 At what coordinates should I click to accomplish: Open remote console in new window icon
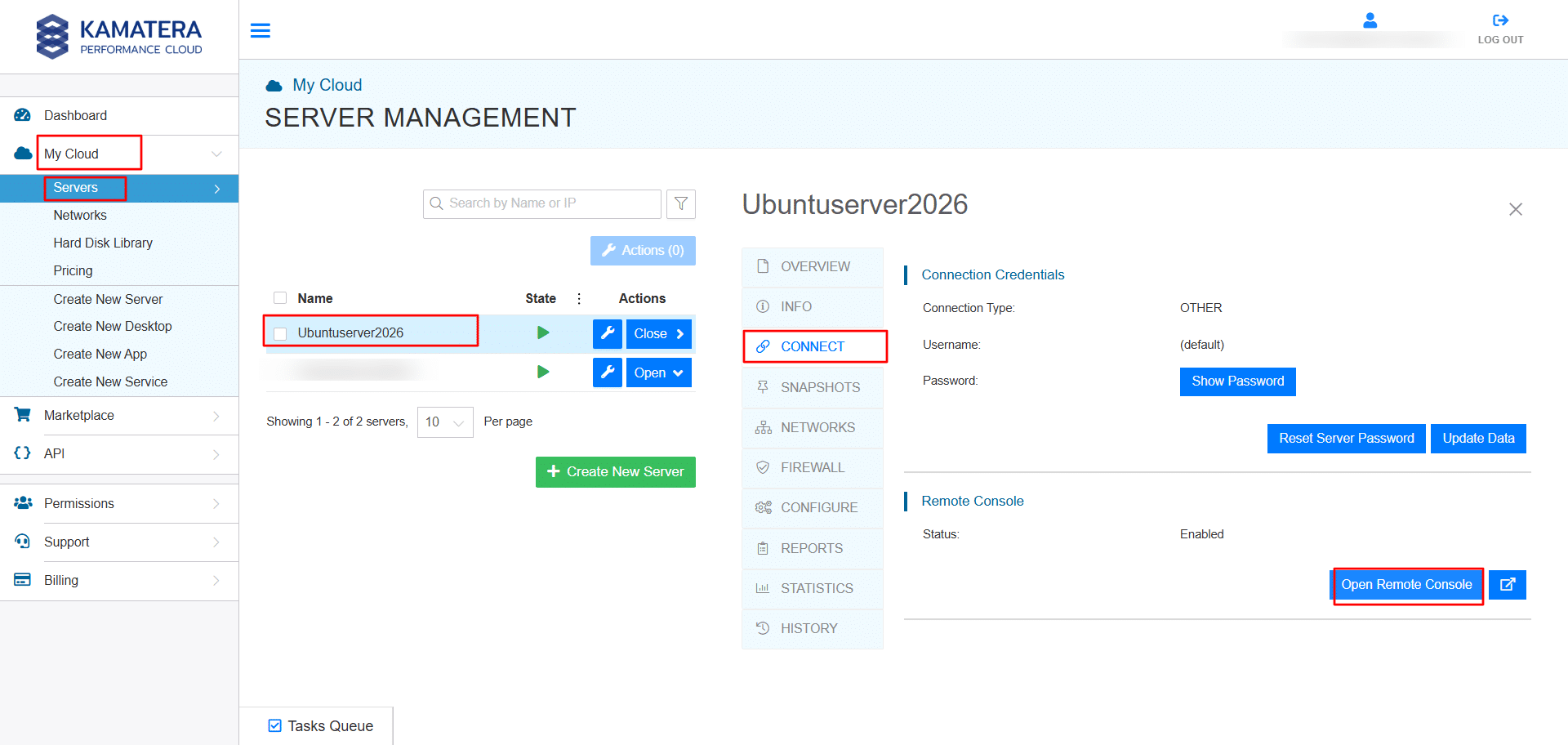tap(1508, 585)
